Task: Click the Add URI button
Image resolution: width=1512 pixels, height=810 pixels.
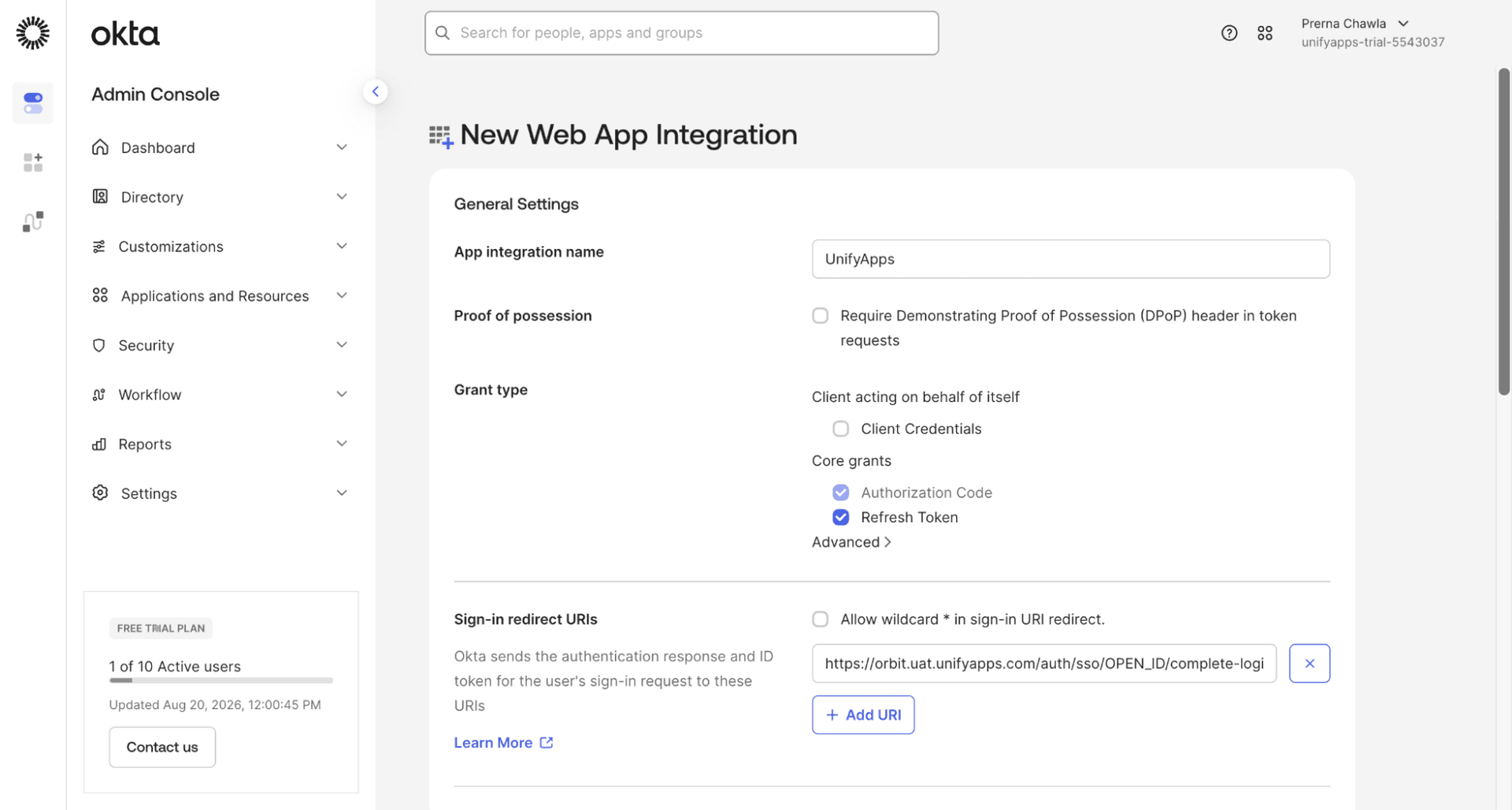Action: (863, 715)
